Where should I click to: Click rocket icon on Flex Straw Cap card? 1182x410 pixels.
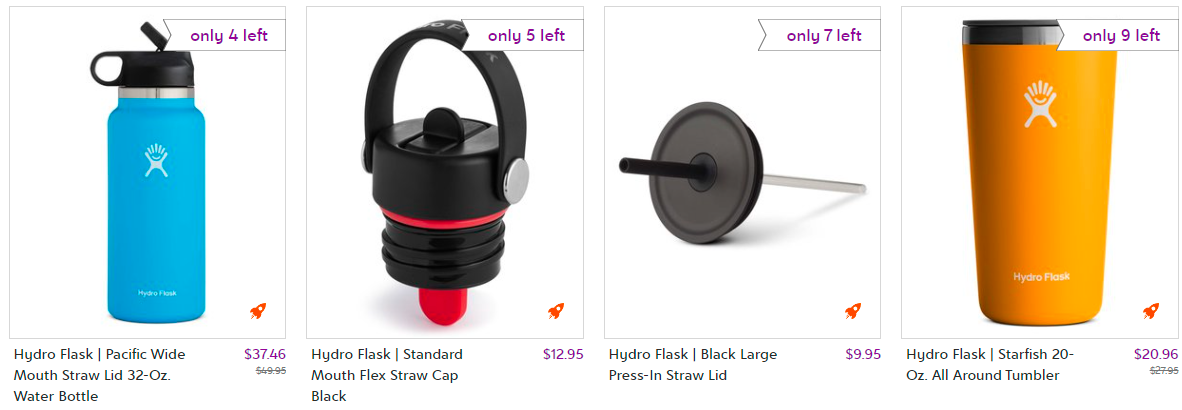tap(556, 311)
